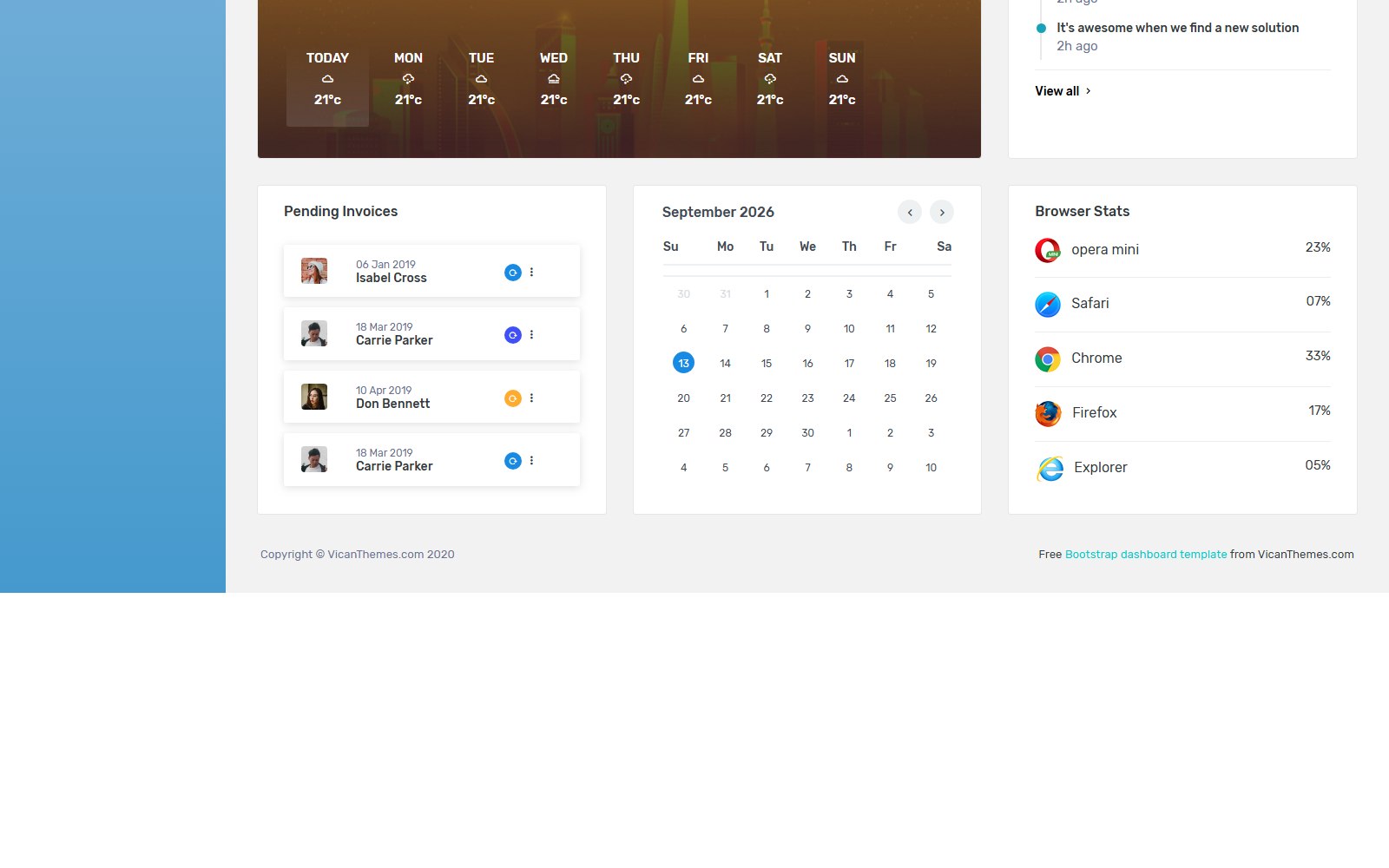
Task: Click the opera mini browser icon
Action: coord(1048,250)
